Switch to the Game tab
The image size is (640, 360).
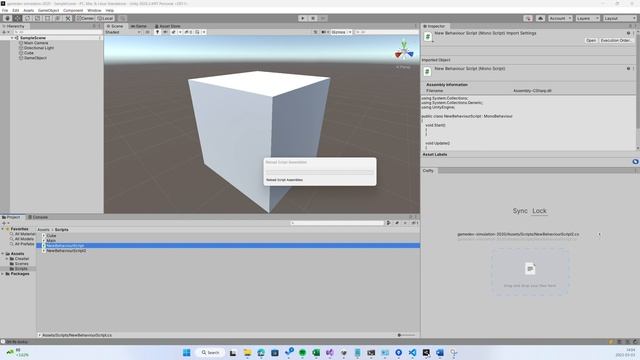tap(139, 26)
